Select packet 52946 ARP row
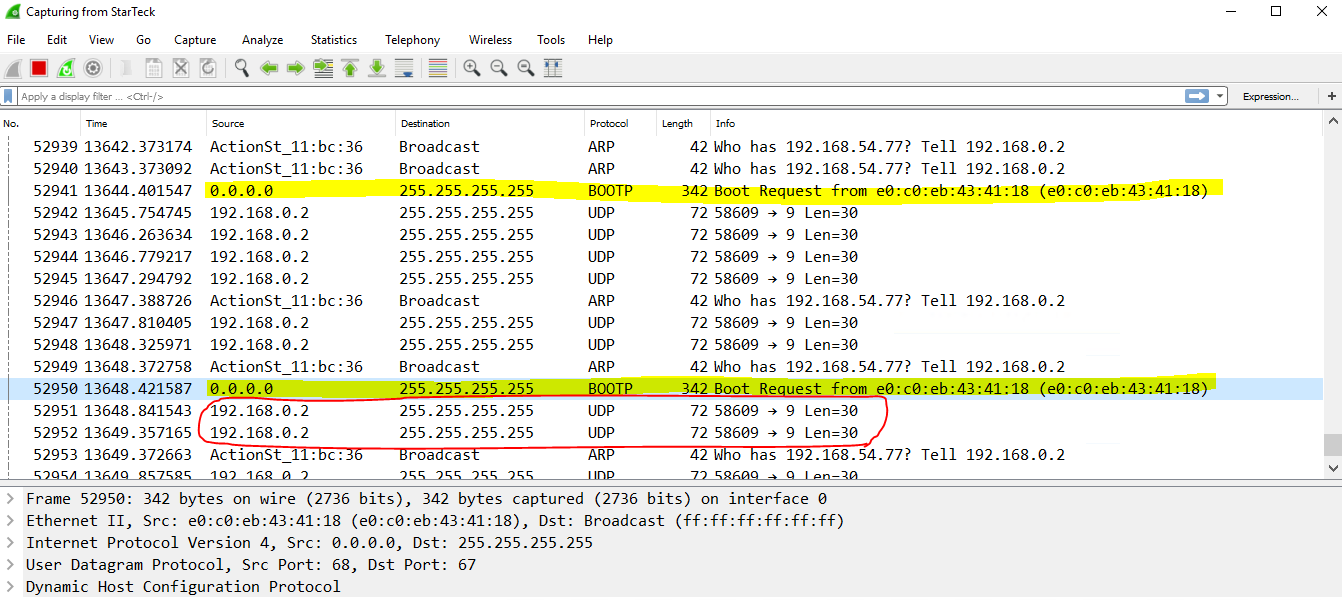Viewport: 1342px width, 603px height. tap(661, 301)
